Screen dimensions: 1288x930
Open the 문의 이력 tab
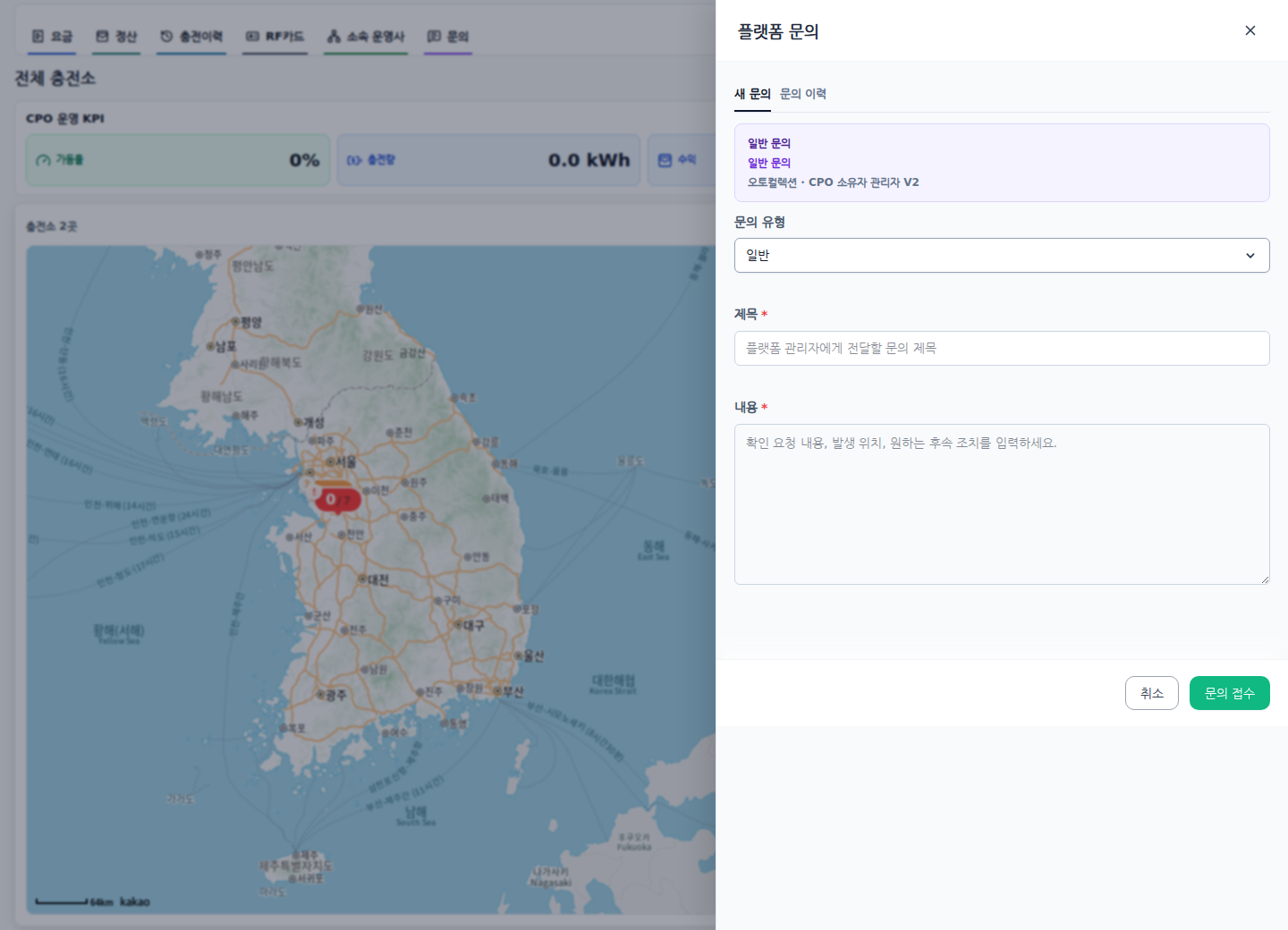803,94
